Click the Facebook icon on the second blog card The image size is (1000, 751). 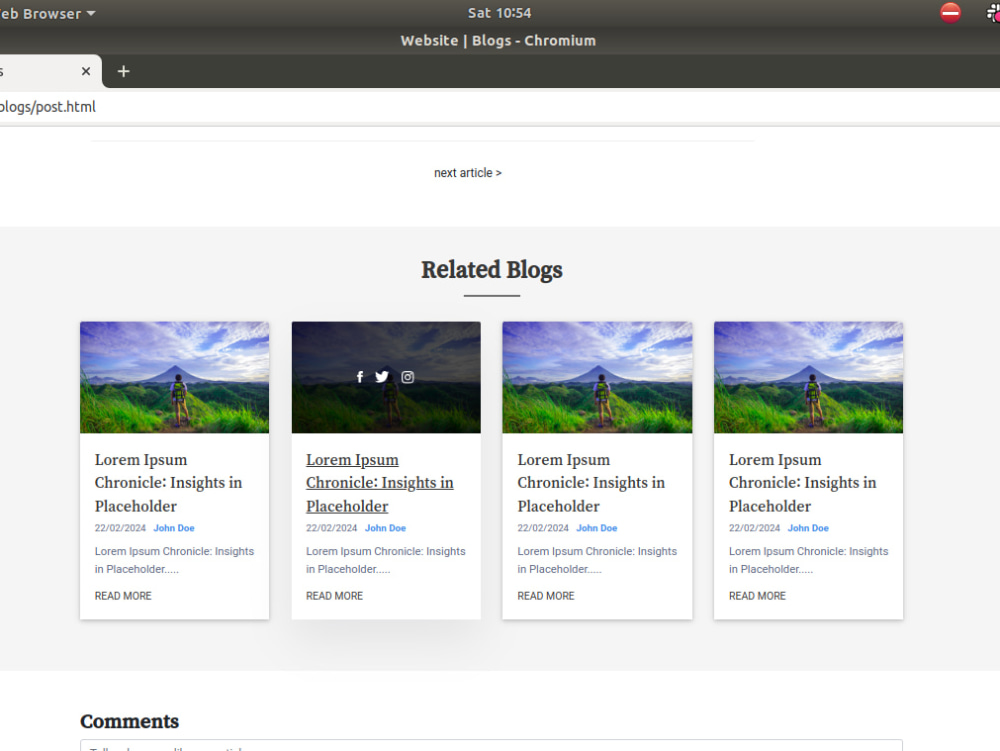(x=360, y=377)
